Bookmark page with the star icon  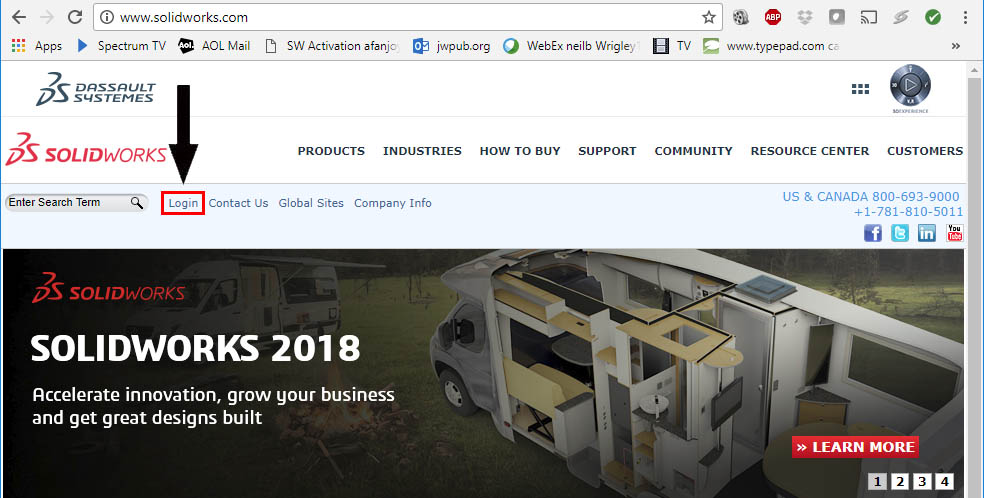click(x=709, y=18)
